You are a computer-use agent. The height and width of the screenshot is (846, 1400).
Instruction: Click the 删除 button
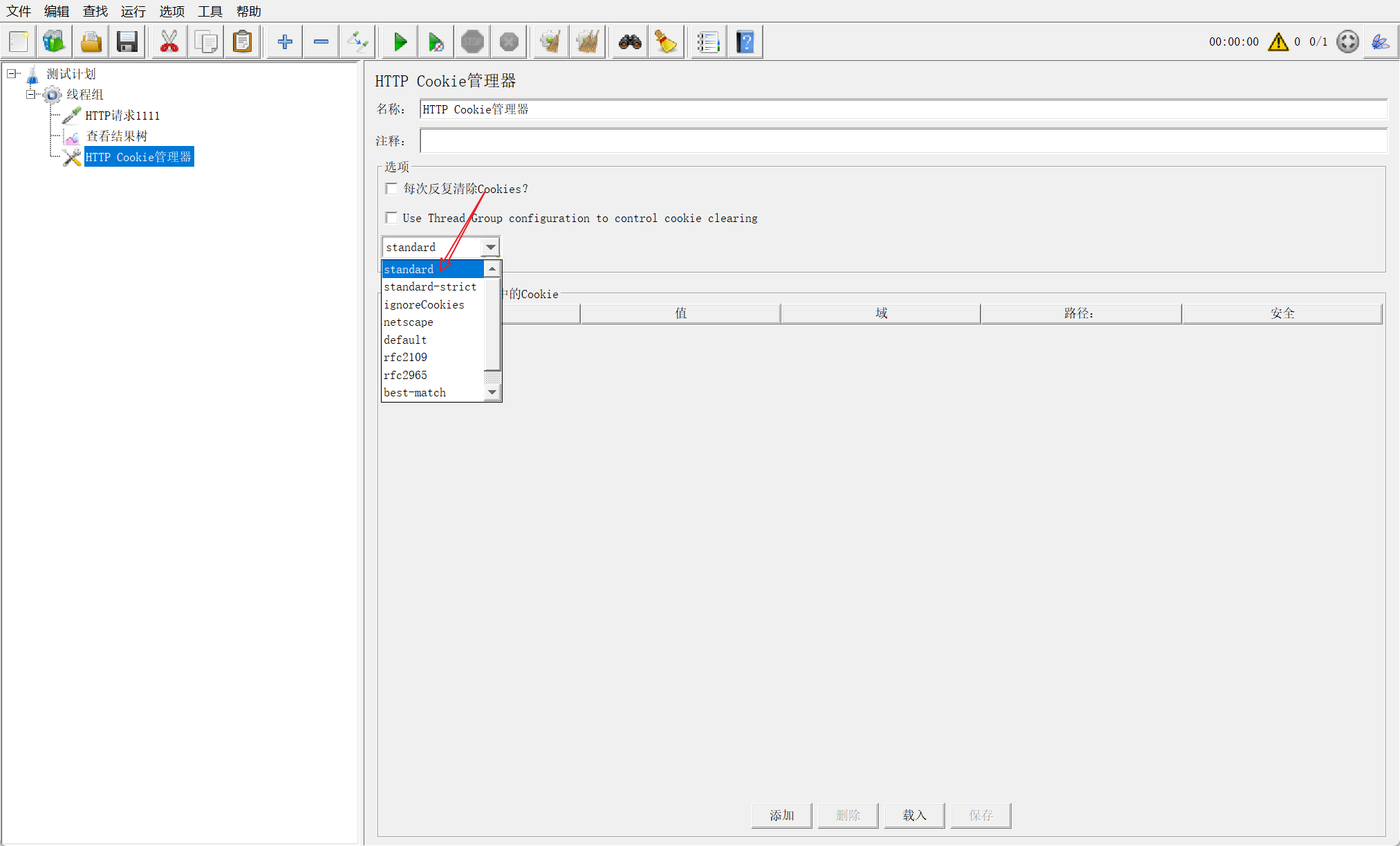point(848,816)
